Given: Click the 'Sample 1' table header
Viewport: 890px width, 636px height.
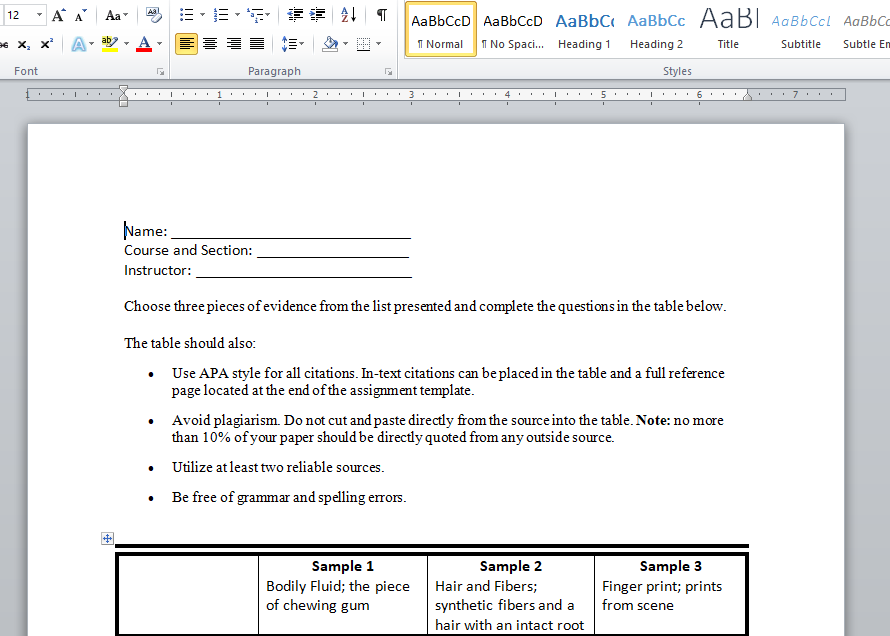Looking at the screenshot, I should tap(343, 566).
